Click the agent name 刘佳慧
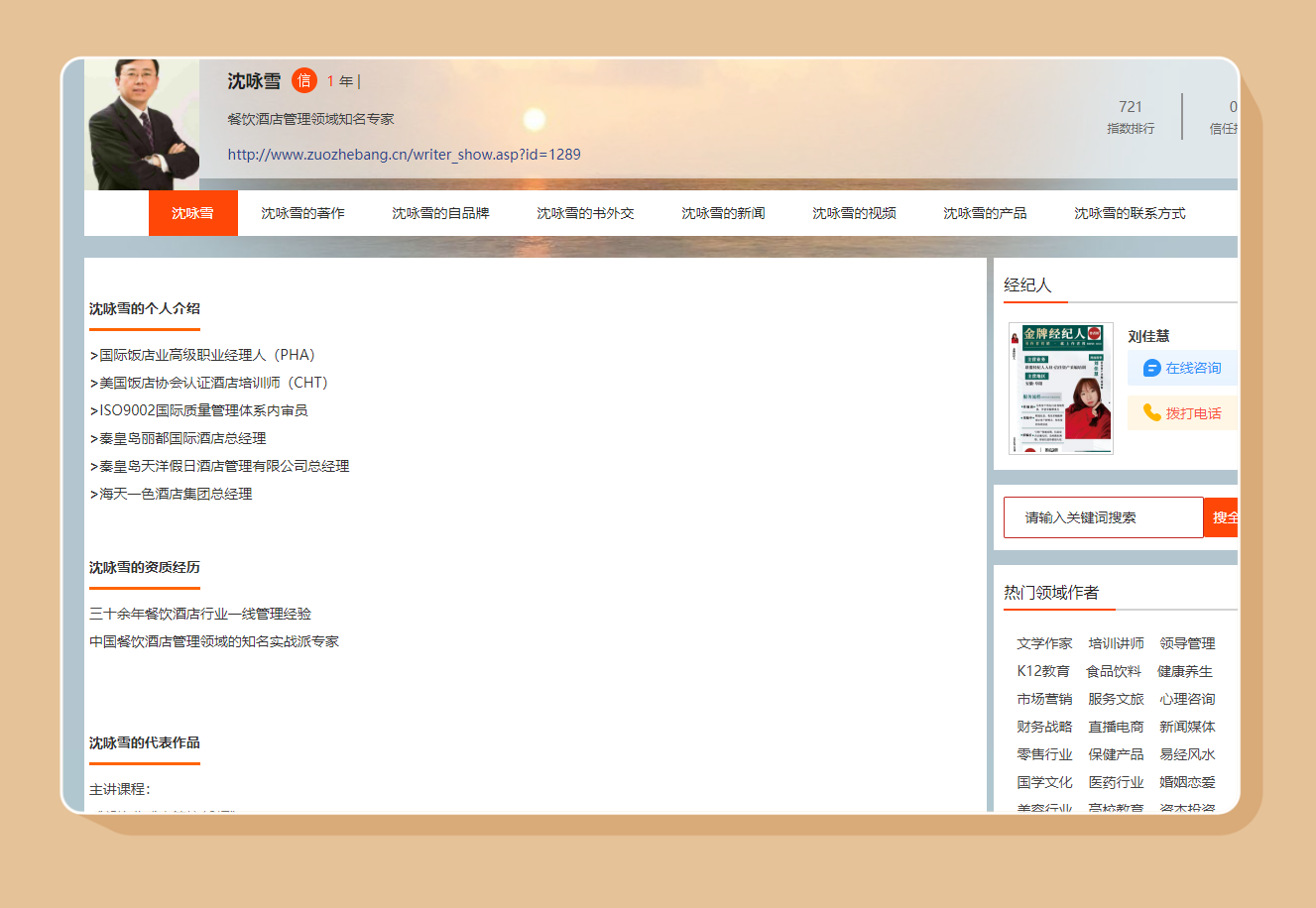This screenshot has height=908, width=1316. click(1148, 336)
